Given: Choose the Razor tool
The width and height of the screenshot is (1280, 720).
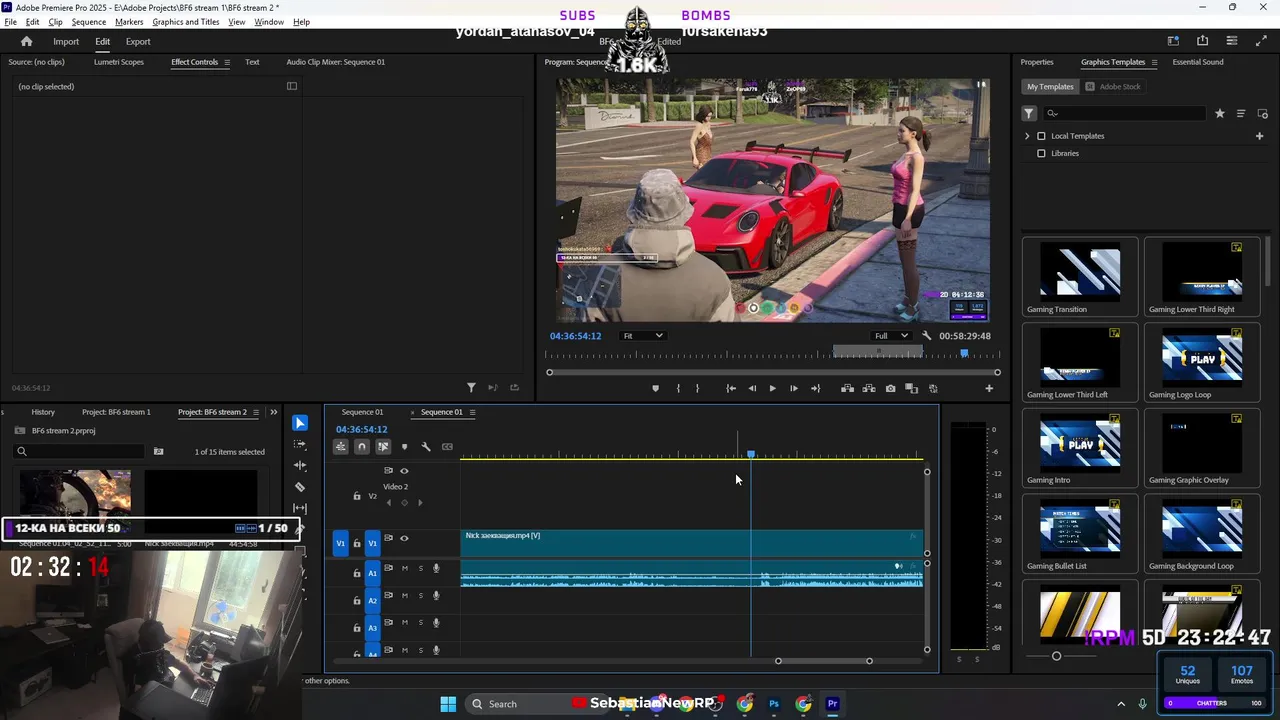Looking at the screenshot, I should click(300, 487).
